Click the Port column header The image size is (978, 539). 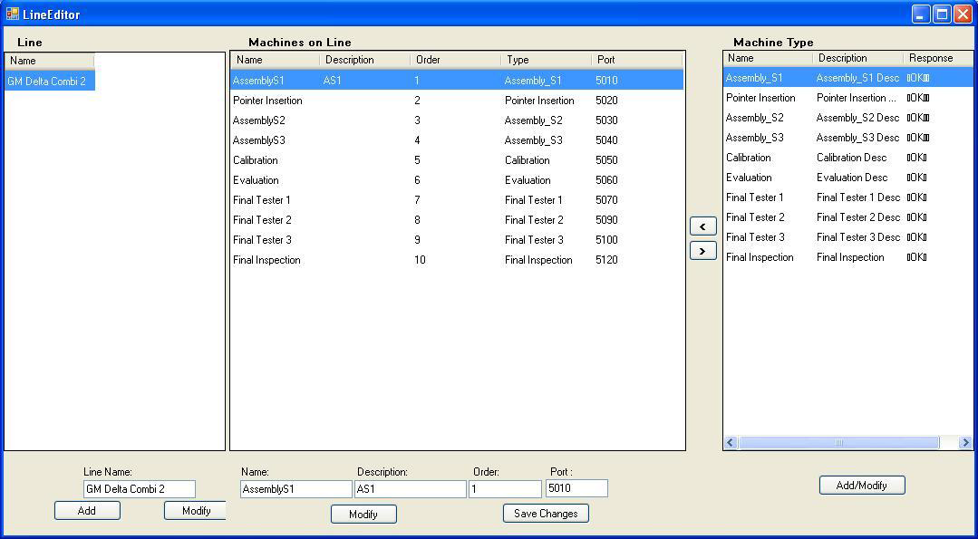(x=636, y=60)
